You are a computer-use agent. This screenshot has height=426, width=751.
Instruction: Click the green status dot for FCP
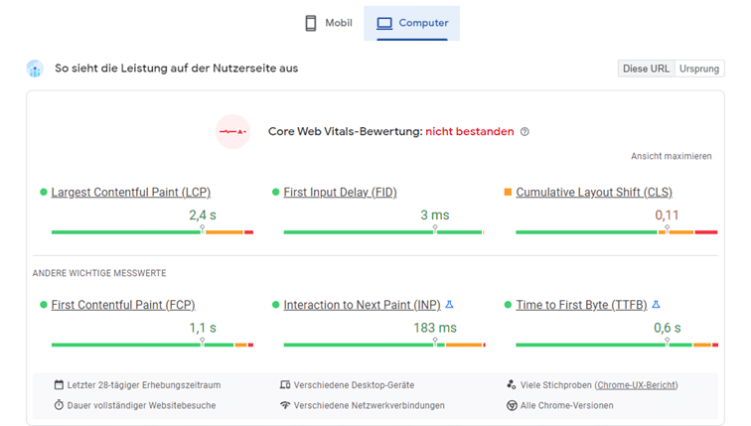43,305
